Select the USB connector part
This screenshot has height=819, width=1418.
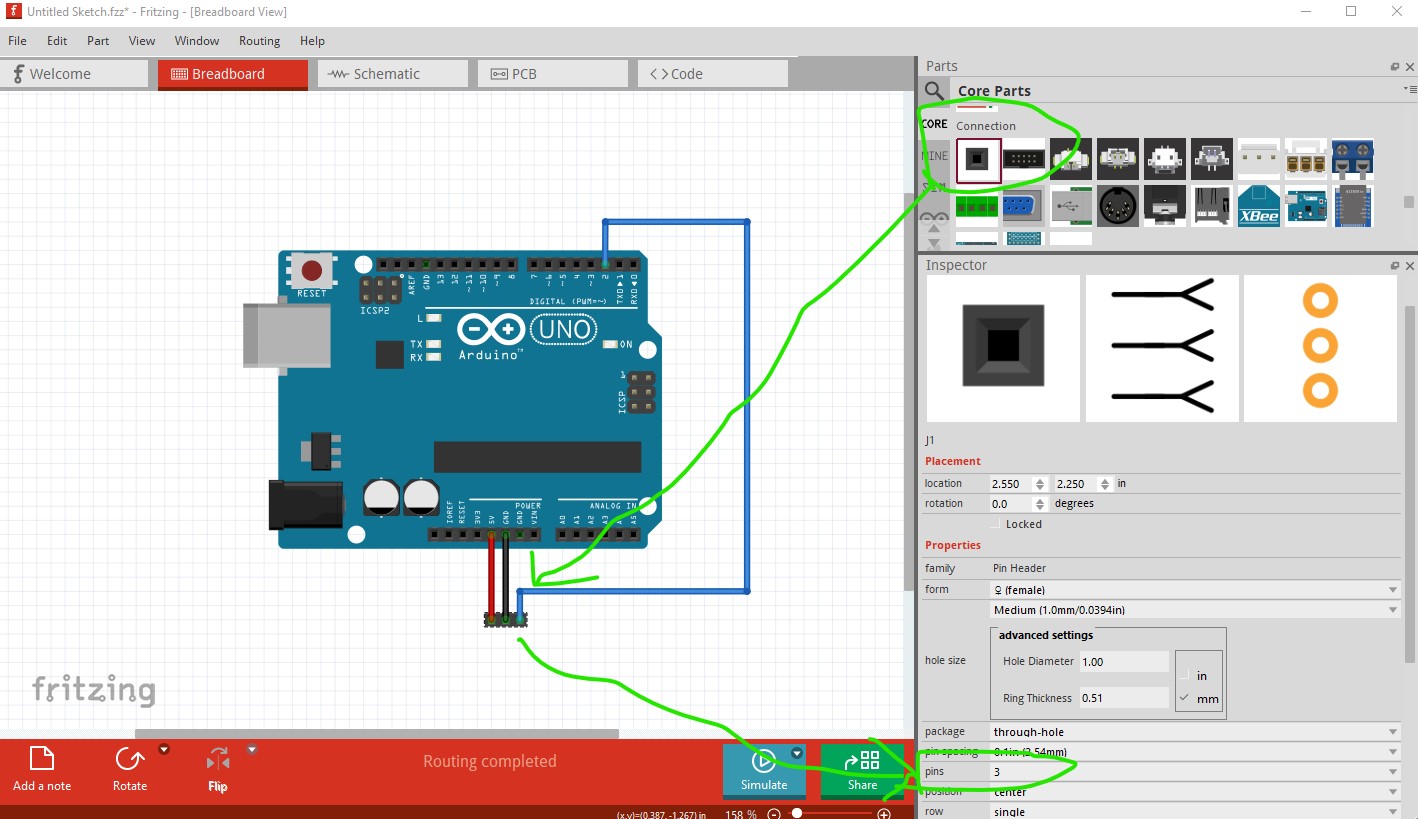[x=1071, y=206]
